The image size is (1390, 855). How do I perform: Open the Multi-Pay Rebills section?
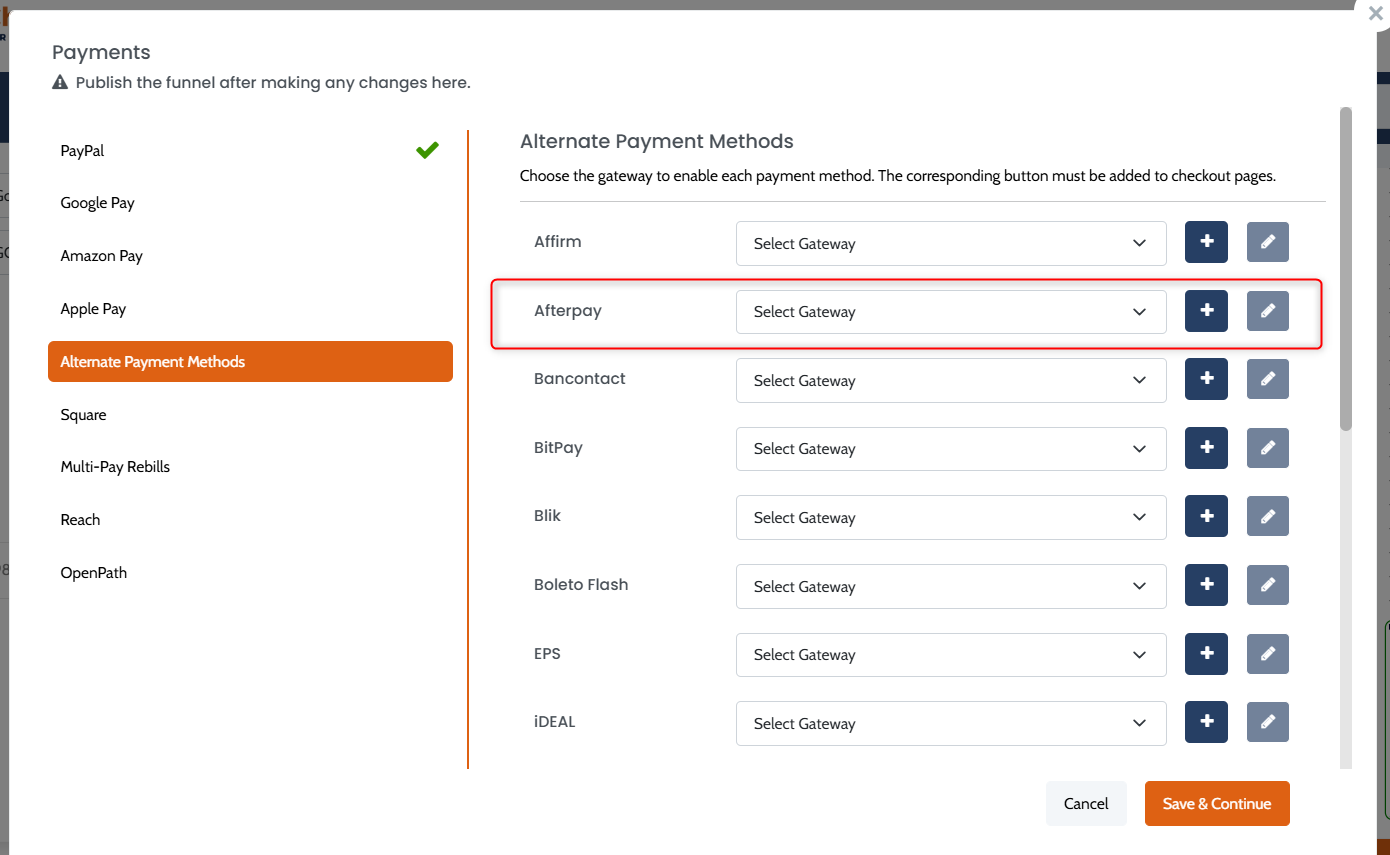coord(115,467)
